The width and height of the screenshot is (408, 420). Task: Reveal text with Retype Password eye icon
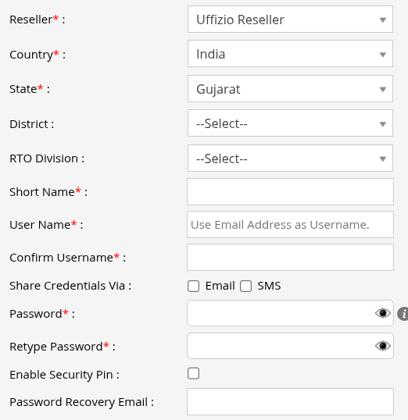(383, 346)
